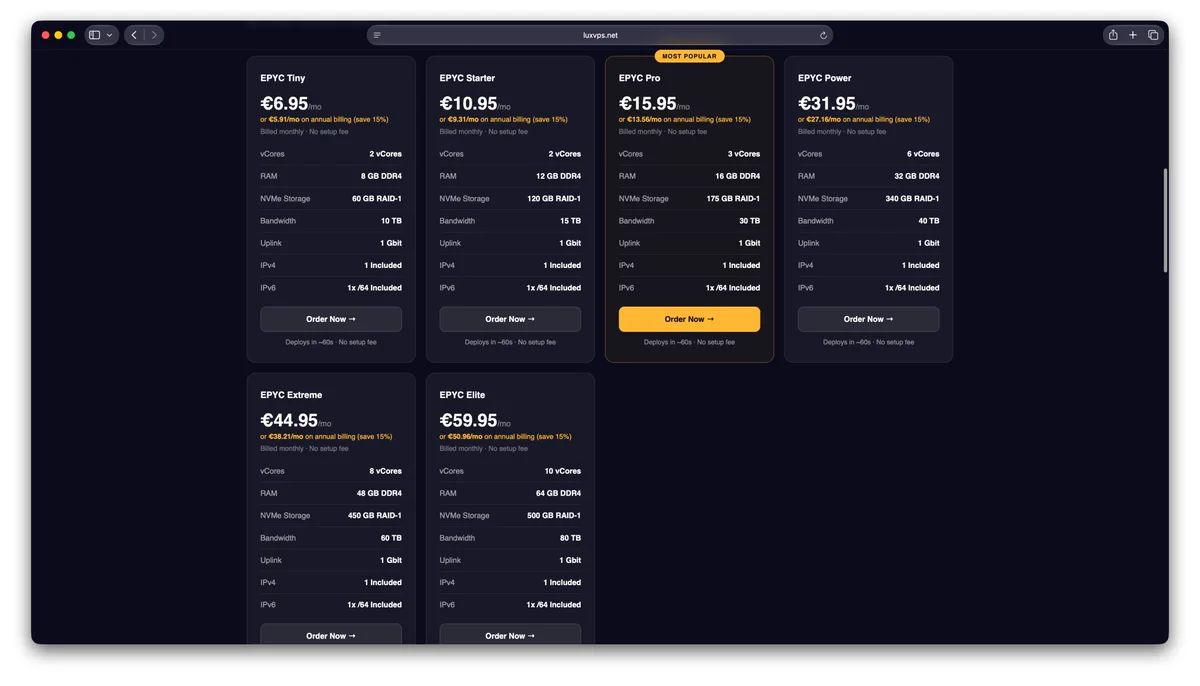The image size is (1200, 686).
Task: Click the 30 TB bandwidth value
Action: (x=749, y=221)
